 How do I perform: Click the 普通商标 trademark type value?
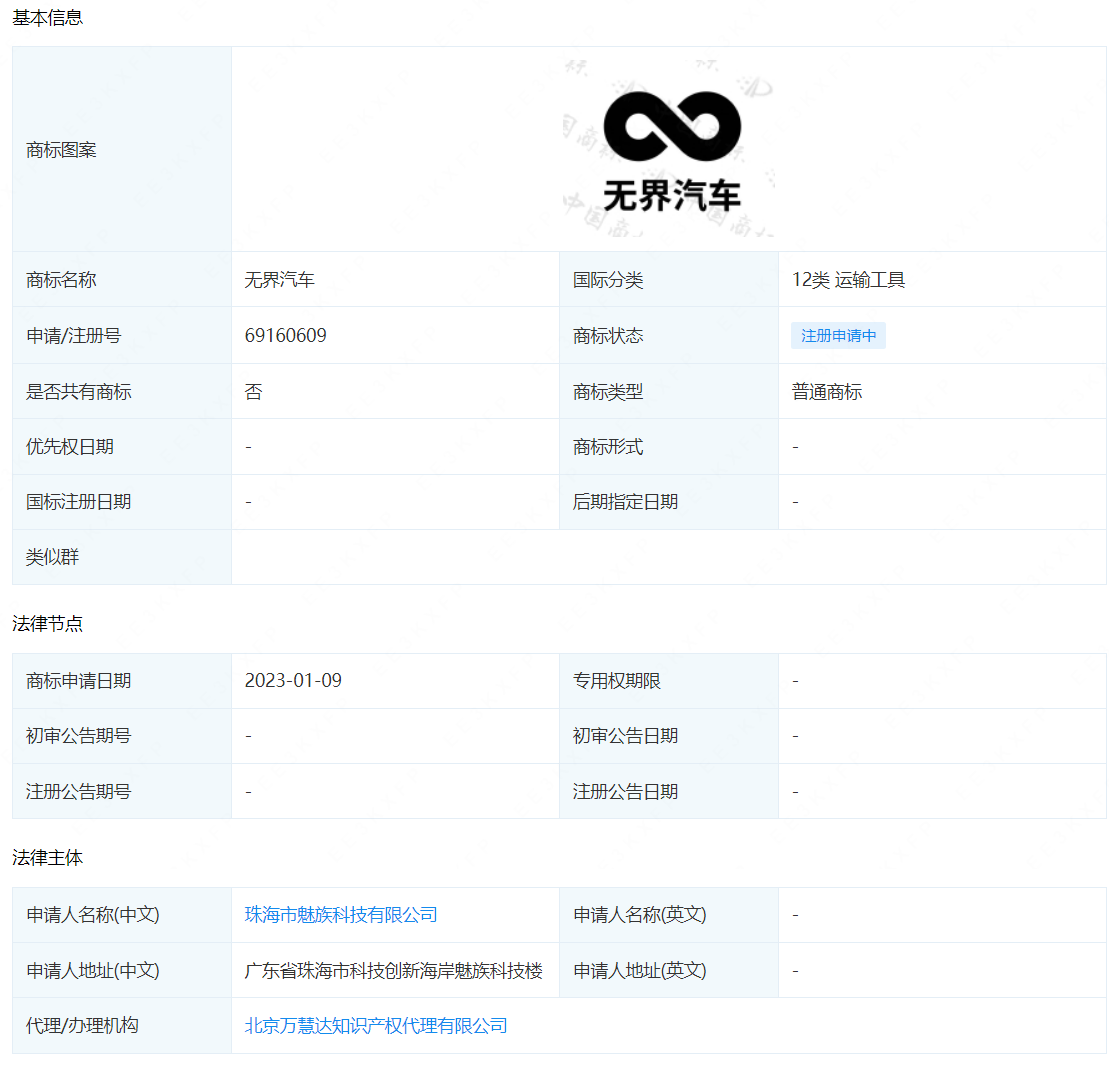pyautogui.click(x=827, y=392)
